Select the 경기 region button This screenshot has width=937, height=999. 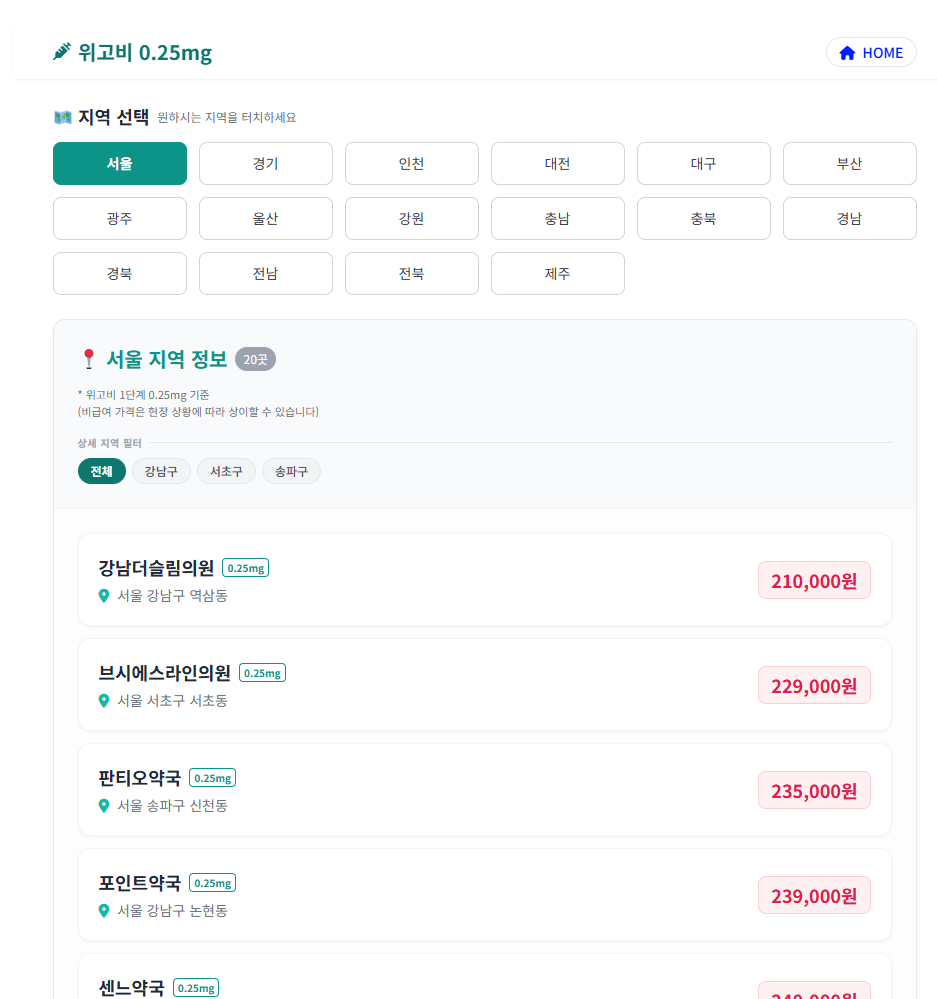click(x=265, y=164)
